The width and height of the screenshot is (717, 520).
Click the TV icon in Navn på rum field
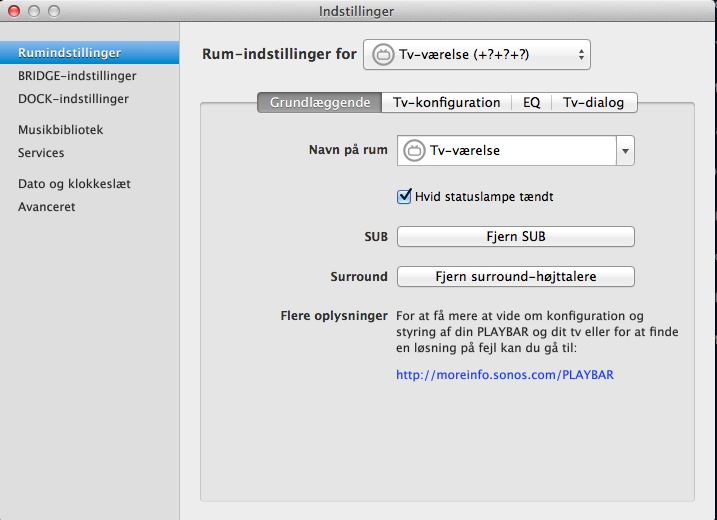(x=414, y=151)
